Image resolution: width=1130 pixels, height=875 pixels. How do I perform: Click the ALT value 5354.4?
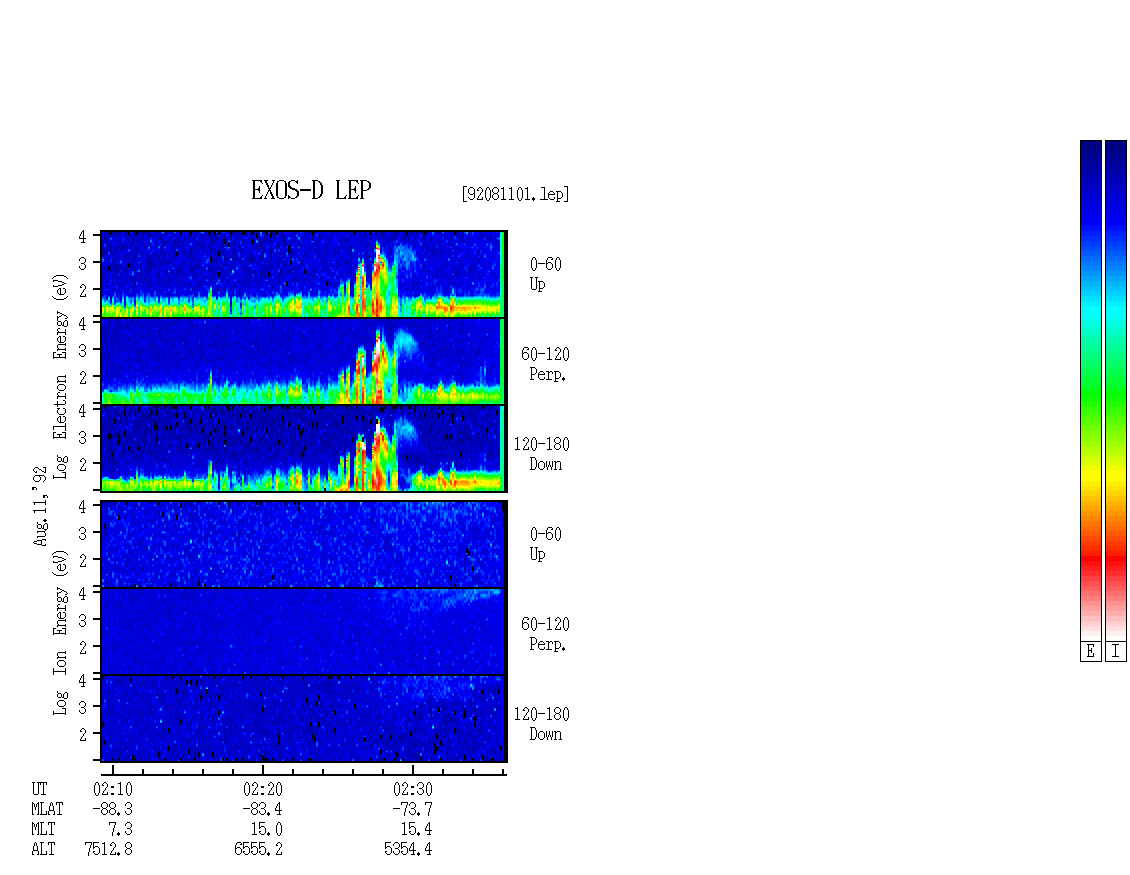409,850
